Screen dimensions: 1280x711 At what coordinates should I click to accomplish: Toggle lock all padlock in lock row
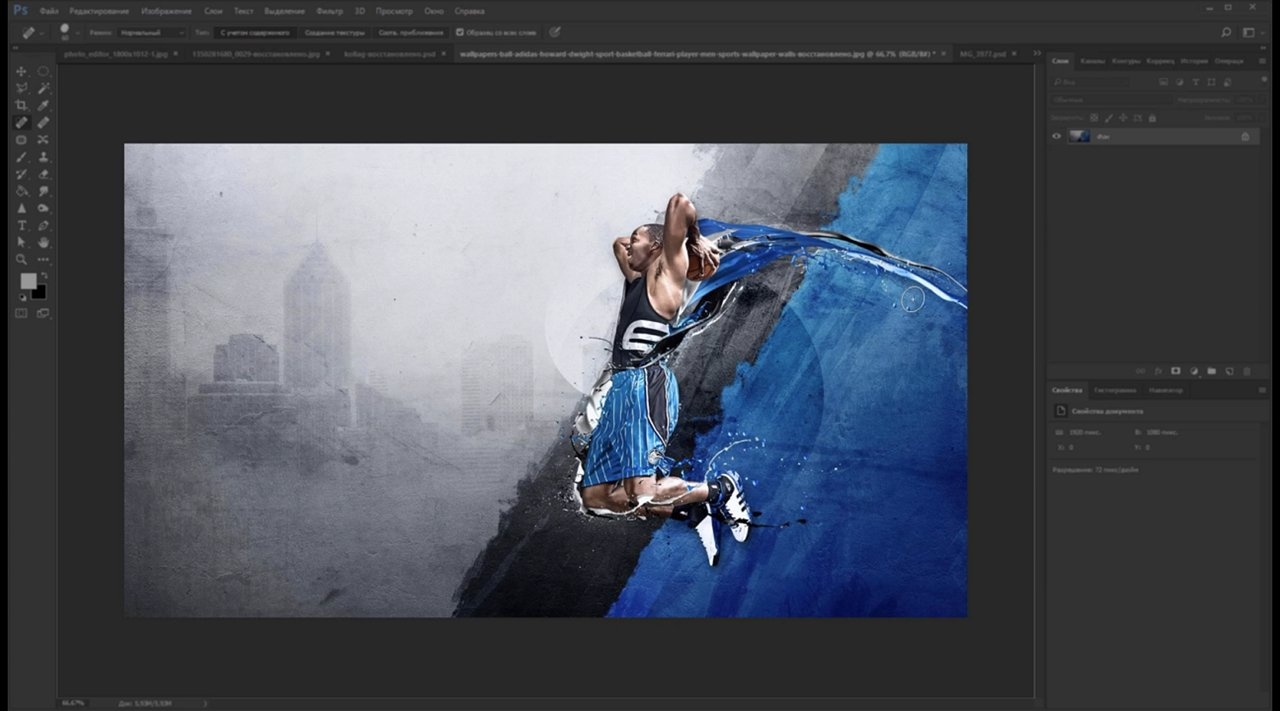[x=1150, y=117]
